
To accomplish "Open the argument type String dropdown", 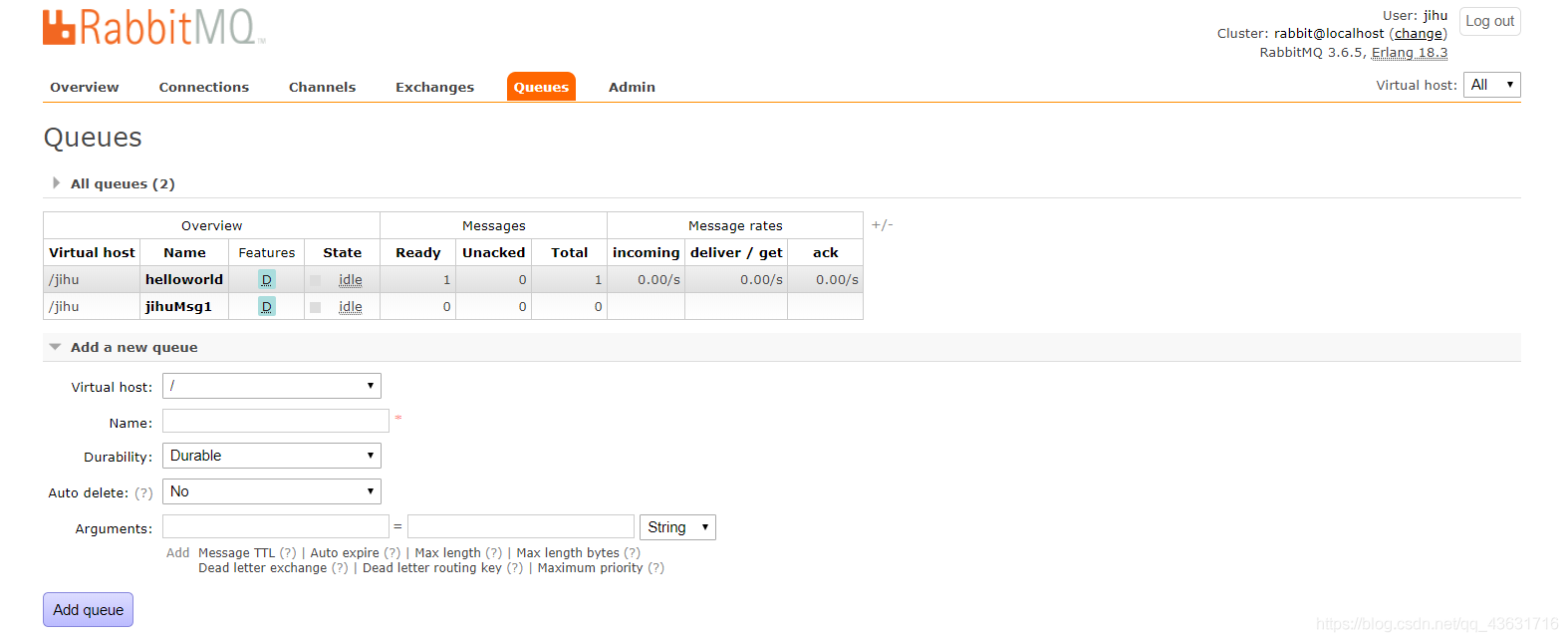I will coord(677,527).
